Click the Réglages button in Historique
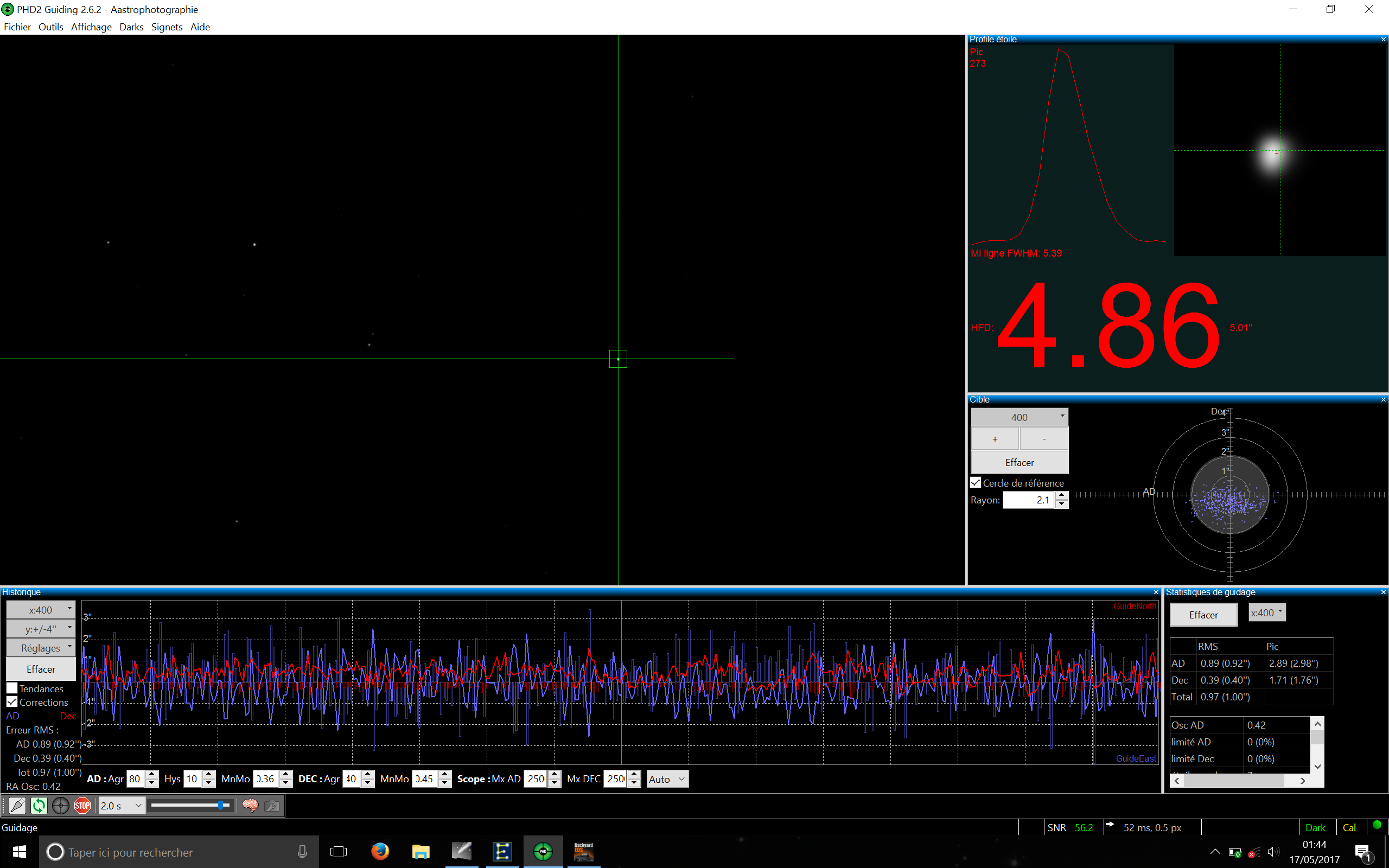 click(x=41, y=648)
